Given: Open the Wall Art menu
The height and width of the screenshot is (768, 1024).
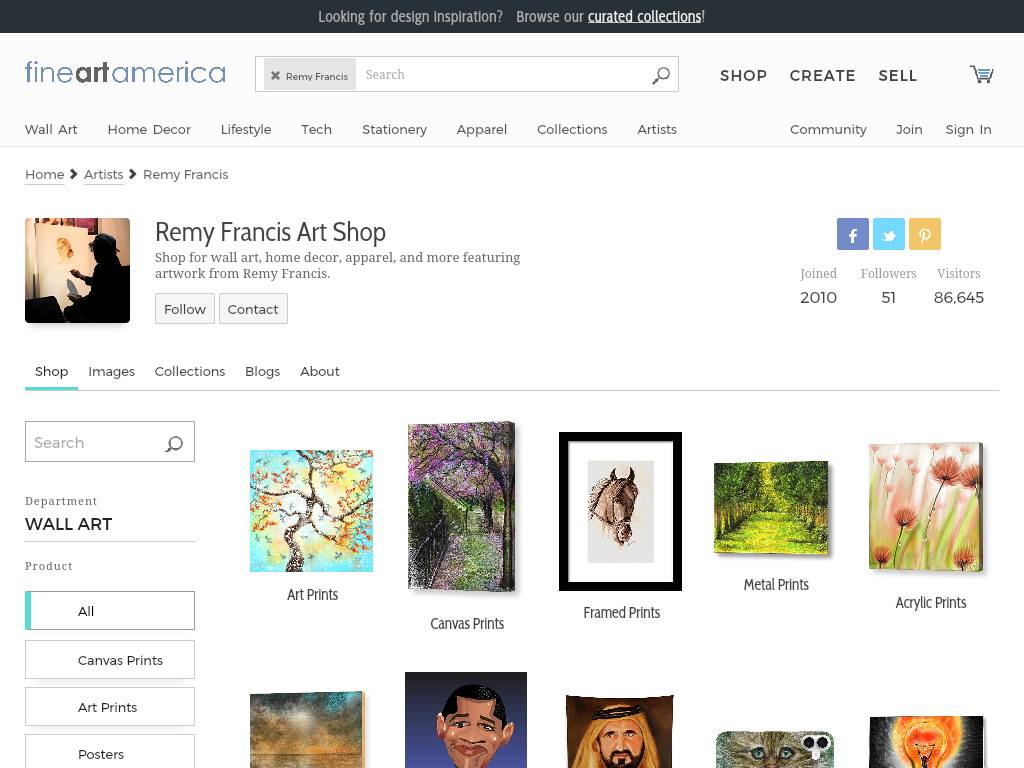Looking at the screenshot, I should (51, 129).
